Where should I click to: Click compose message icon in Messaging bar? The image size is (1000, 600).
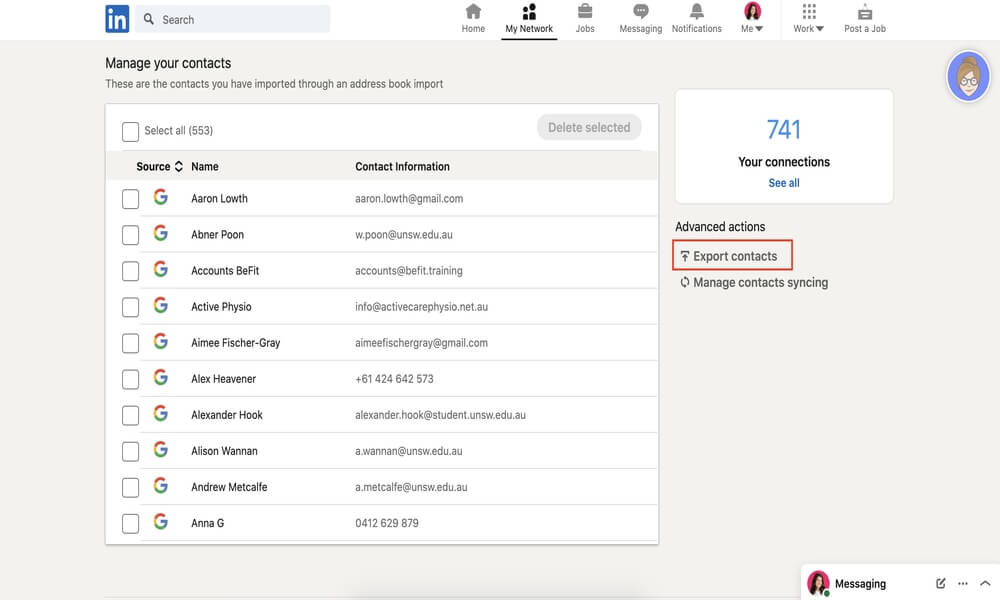pyautogui.click(x=940, y=583)
